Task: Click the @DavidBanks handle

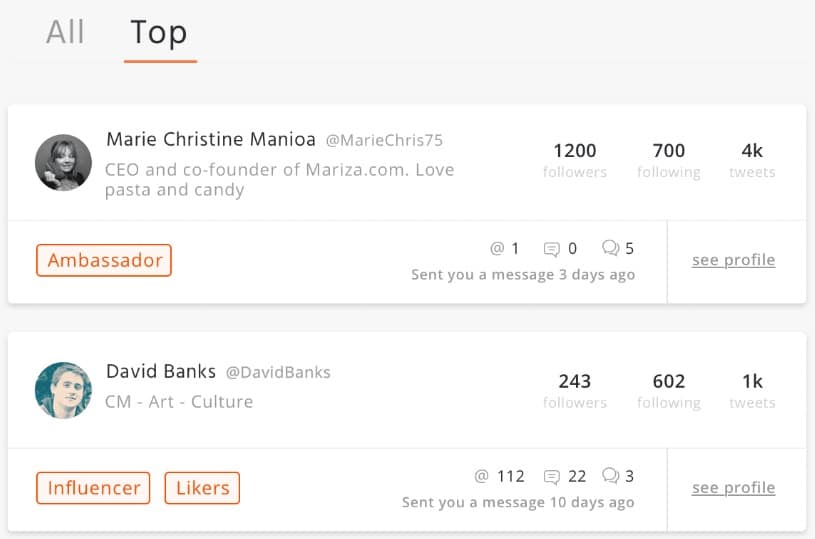Action: pos(278,372)
